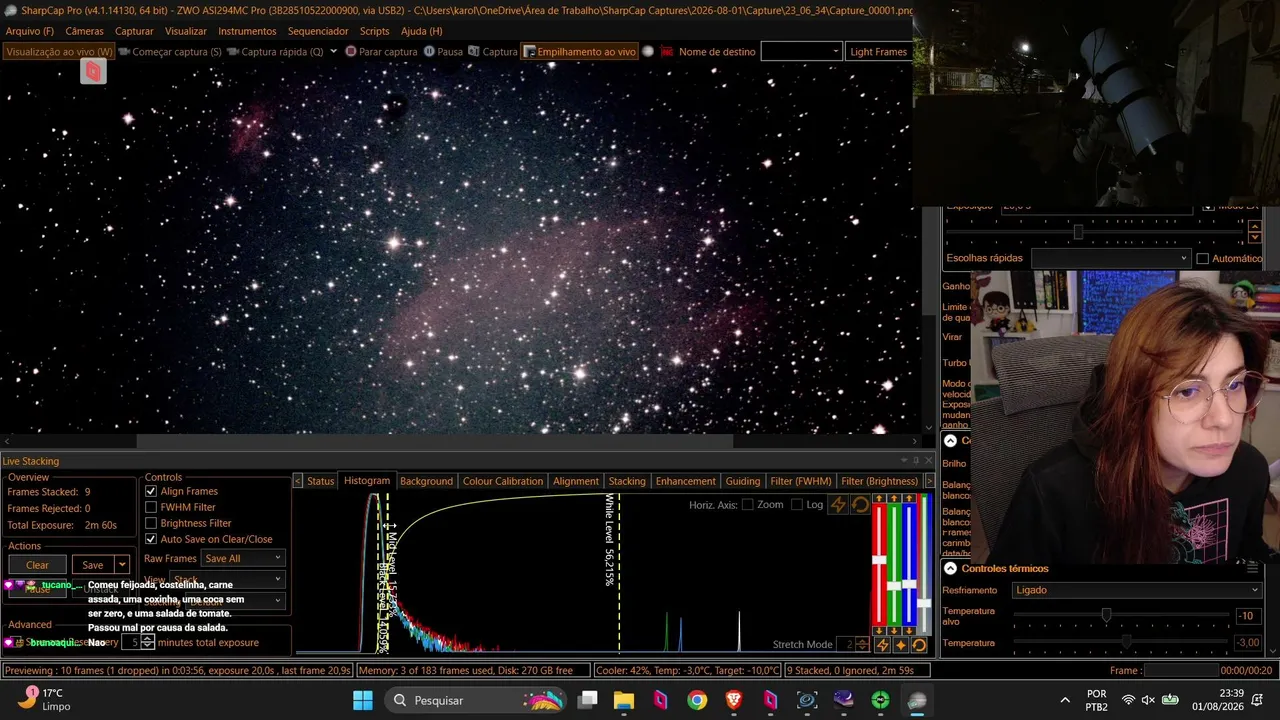Toggle the Automático checkbox
Viewport: 1280px width, 720px height.
(1203, 258)
